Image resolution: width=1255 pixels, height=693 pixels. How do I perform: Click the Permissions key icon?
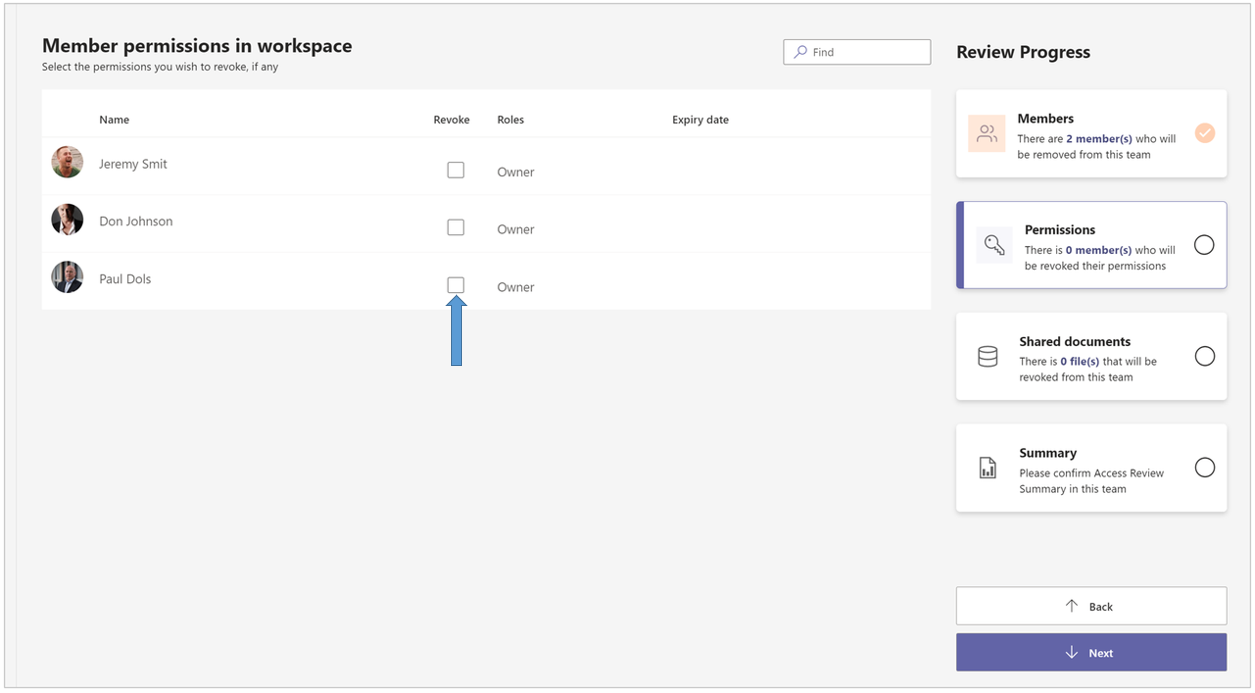995,245
